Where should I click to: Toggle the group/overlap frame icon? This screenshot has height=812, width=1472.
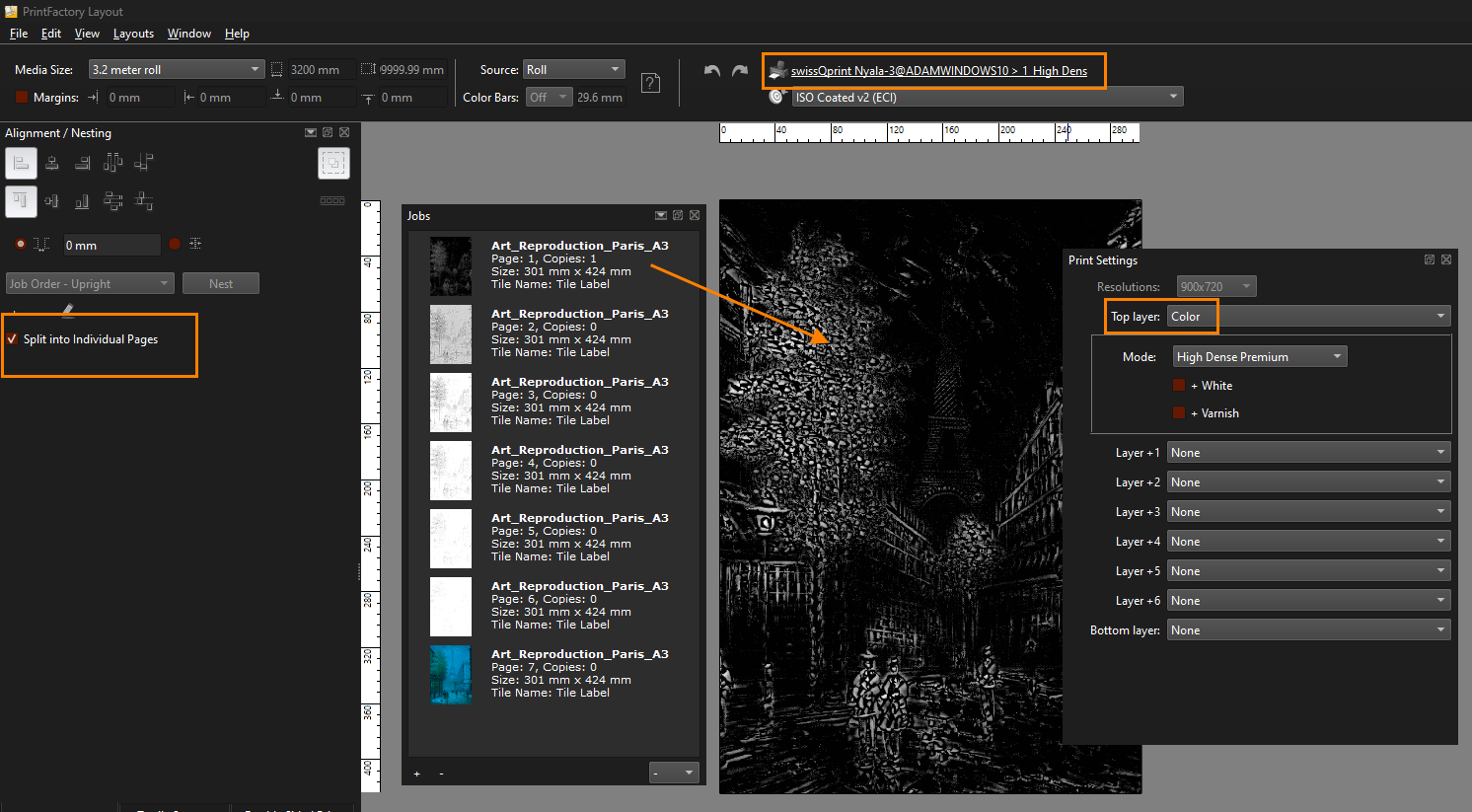pos(333,163)
